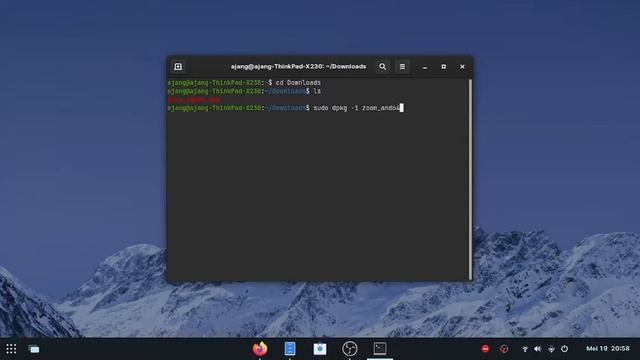
Task: Click the red file name in ls output
Action: pos(194,100)
